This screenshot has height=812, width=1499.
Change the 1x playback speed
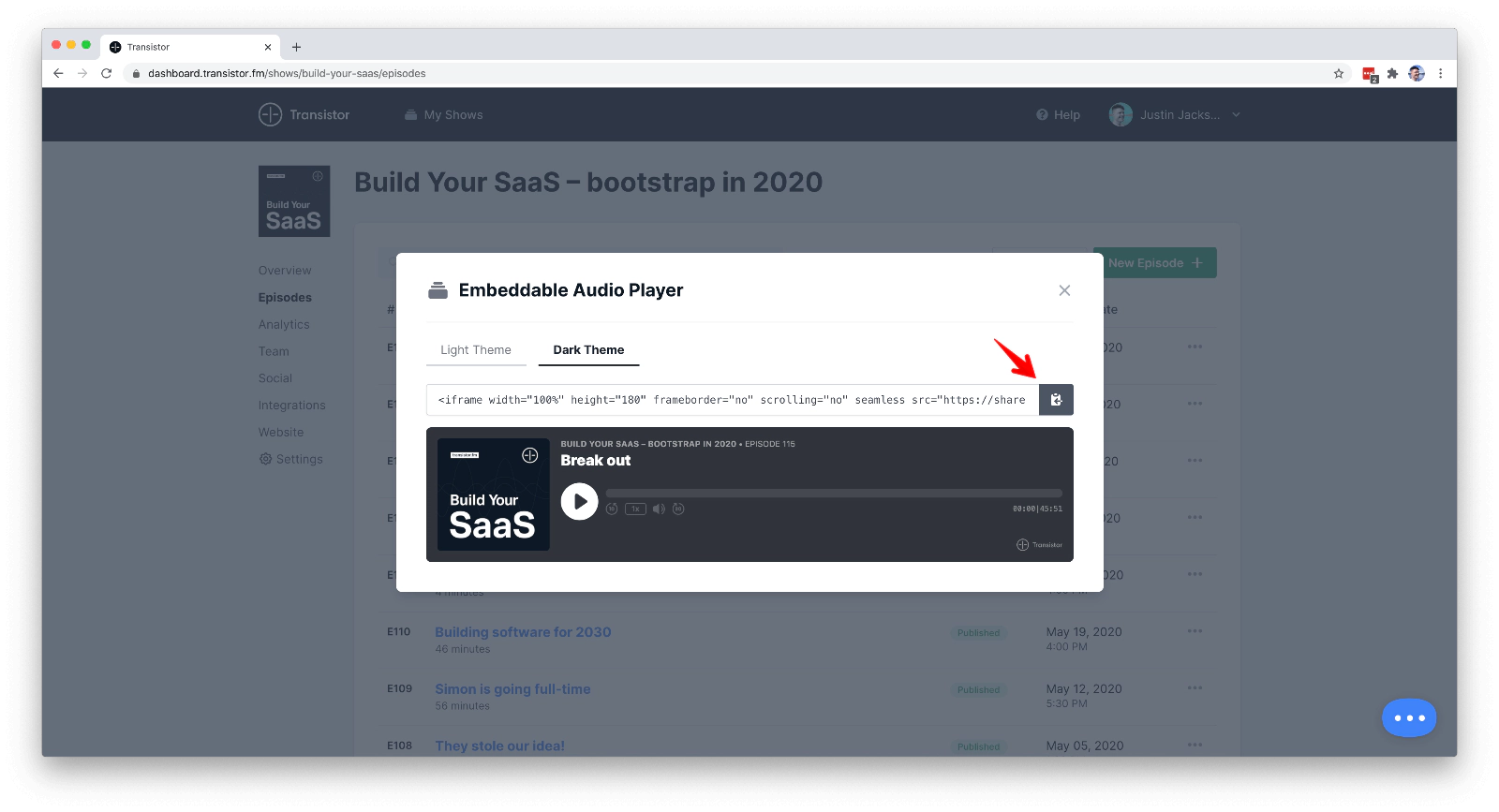click(x=635, y=509)
